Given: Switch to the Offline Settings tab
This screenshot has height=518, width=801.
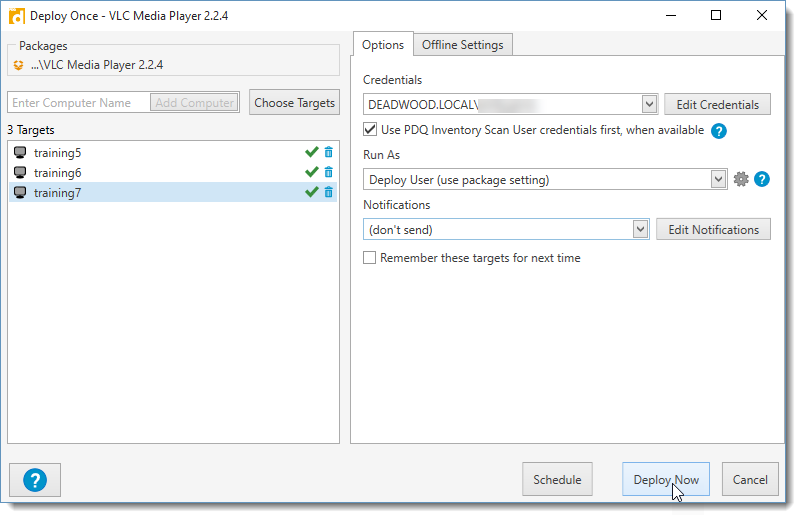Looking at the screenshot, I should (463, 44).
